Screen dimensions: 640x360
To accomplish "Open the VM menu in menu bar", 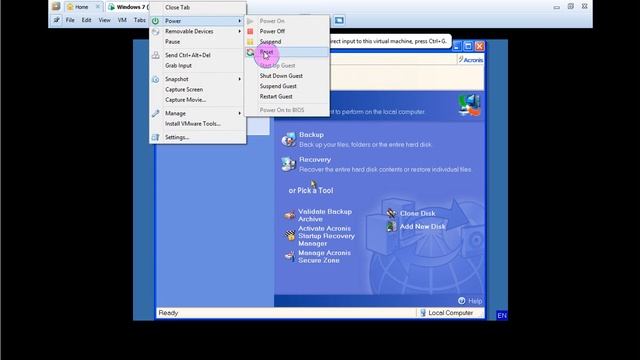I will tap(122, 20).
